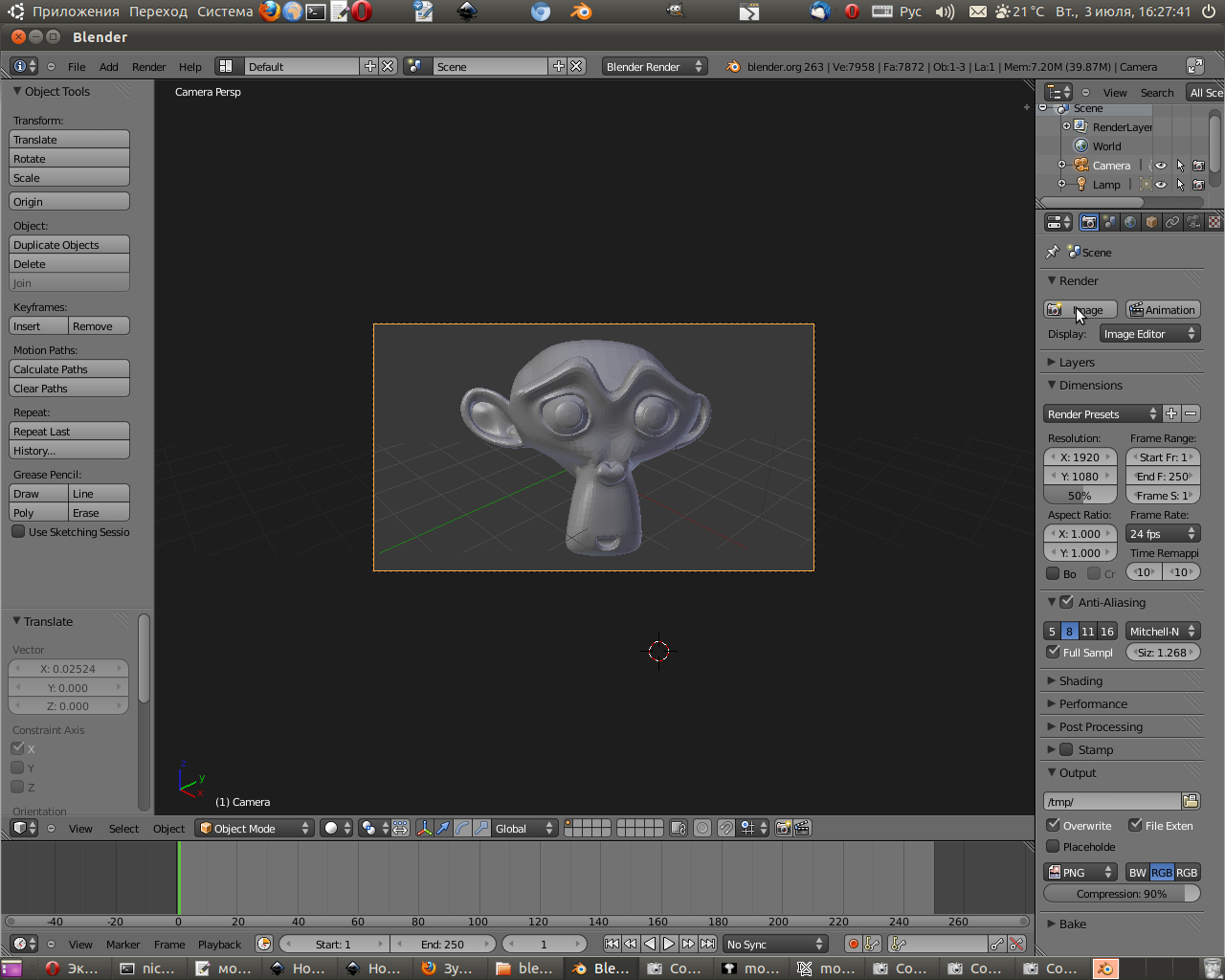Open the Object Constraints chain tab icon
Screen dimensions: 1225x980
click(1172, 222)
